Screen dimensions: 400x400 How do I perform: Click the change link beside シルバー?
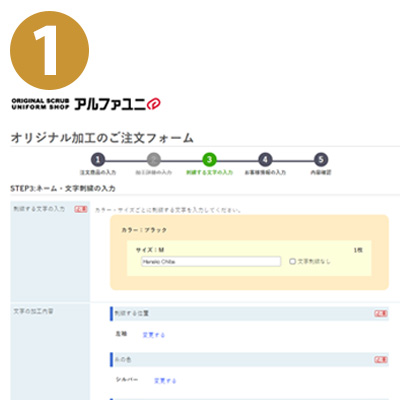click(x=165, y=381)
